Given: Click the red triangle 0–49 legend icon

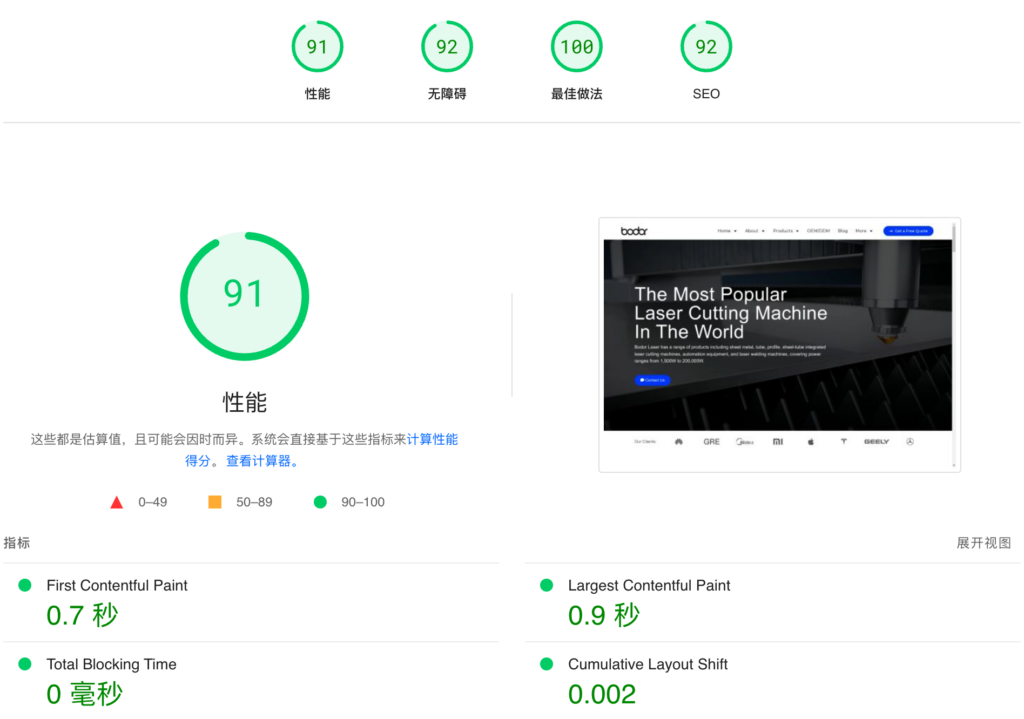Looking at the screenshot, I should (x=116, y=502).
